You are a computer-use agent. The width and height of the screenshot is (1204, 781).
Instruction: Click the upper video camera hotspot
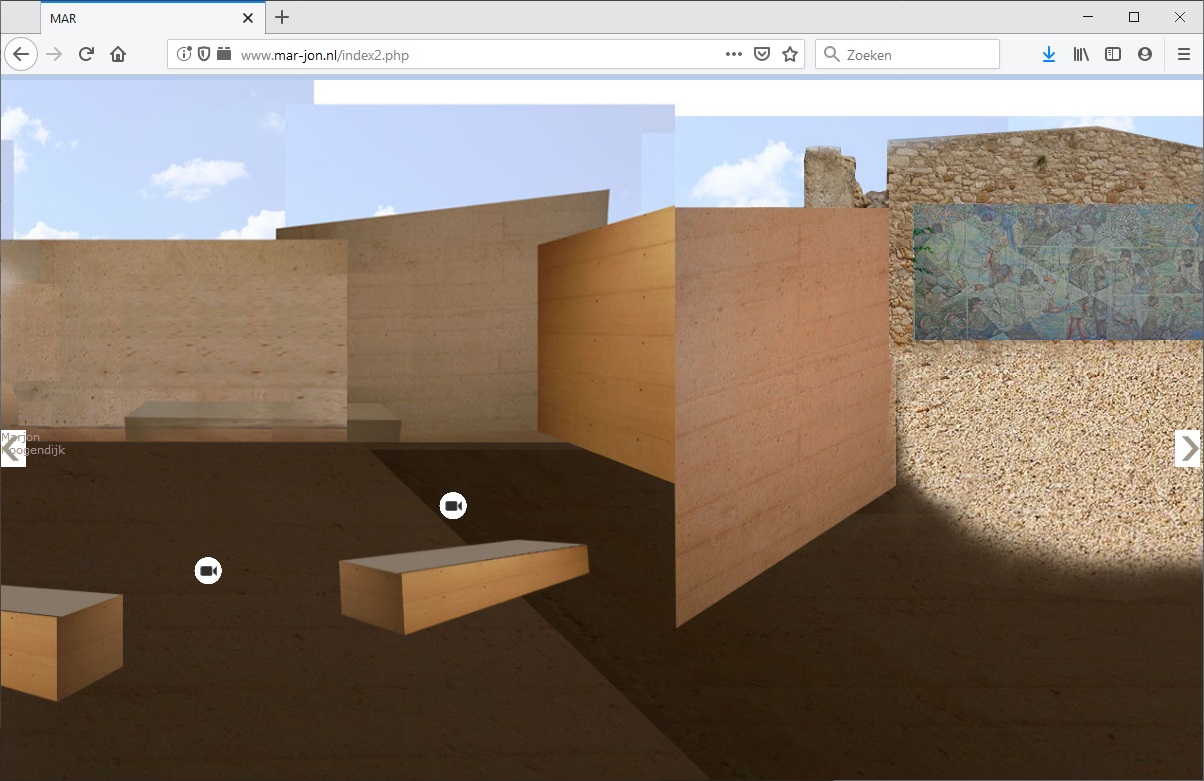click(x=453, y=506)
